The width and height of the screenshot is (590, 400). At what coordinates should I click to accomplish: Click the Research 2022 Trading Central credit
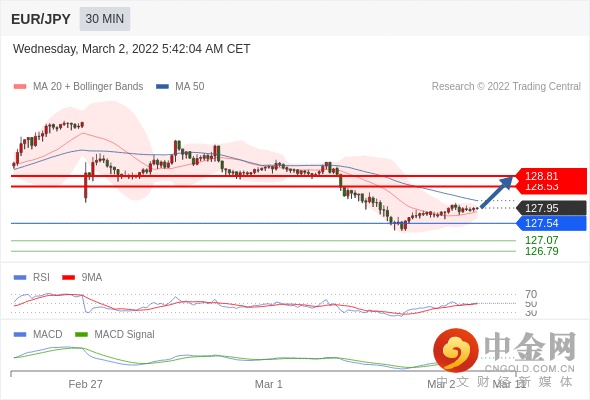[x=506, y=86]
